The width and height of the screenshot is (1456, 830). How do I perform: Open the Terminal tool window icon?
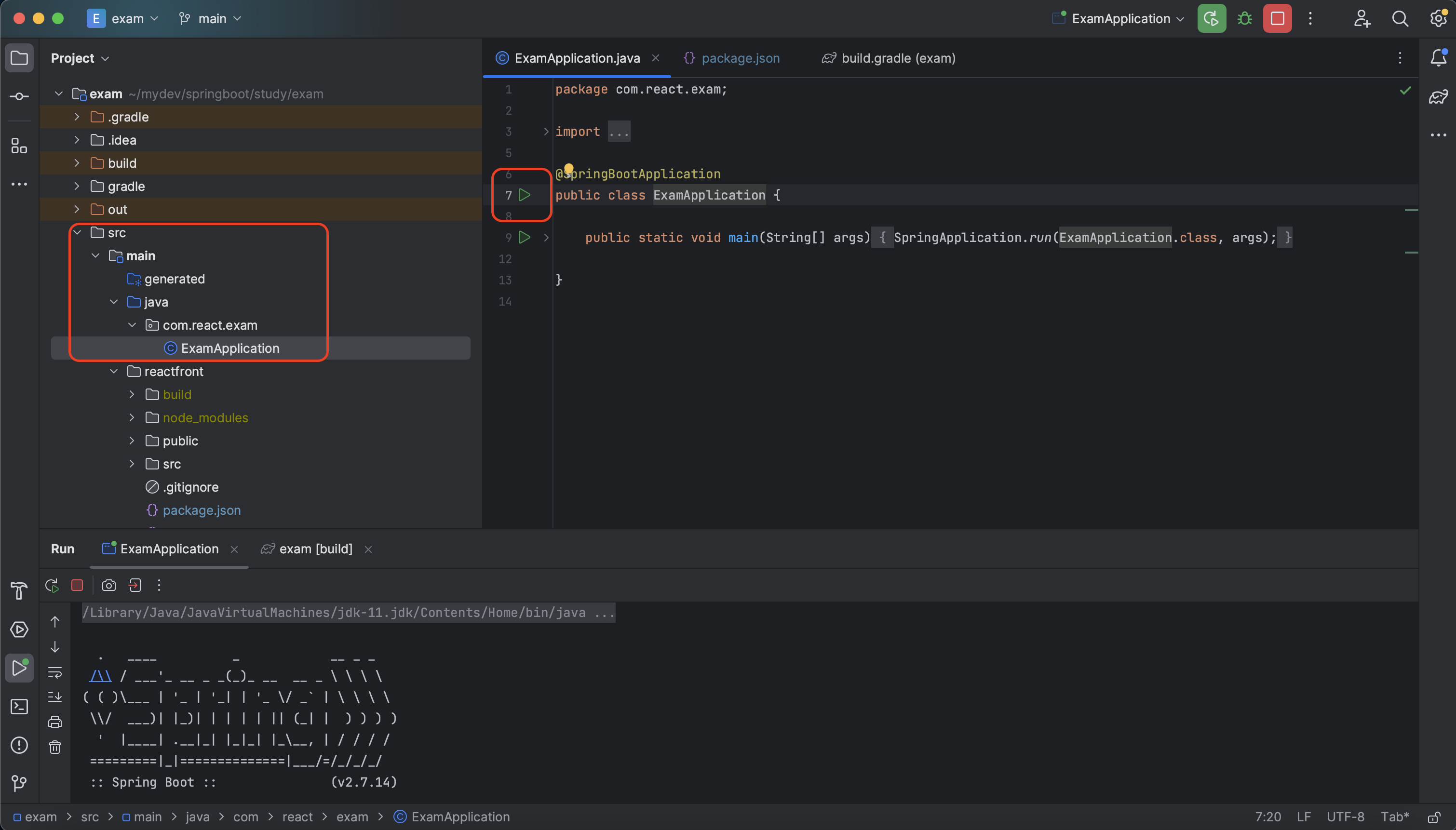pos(19,707)
